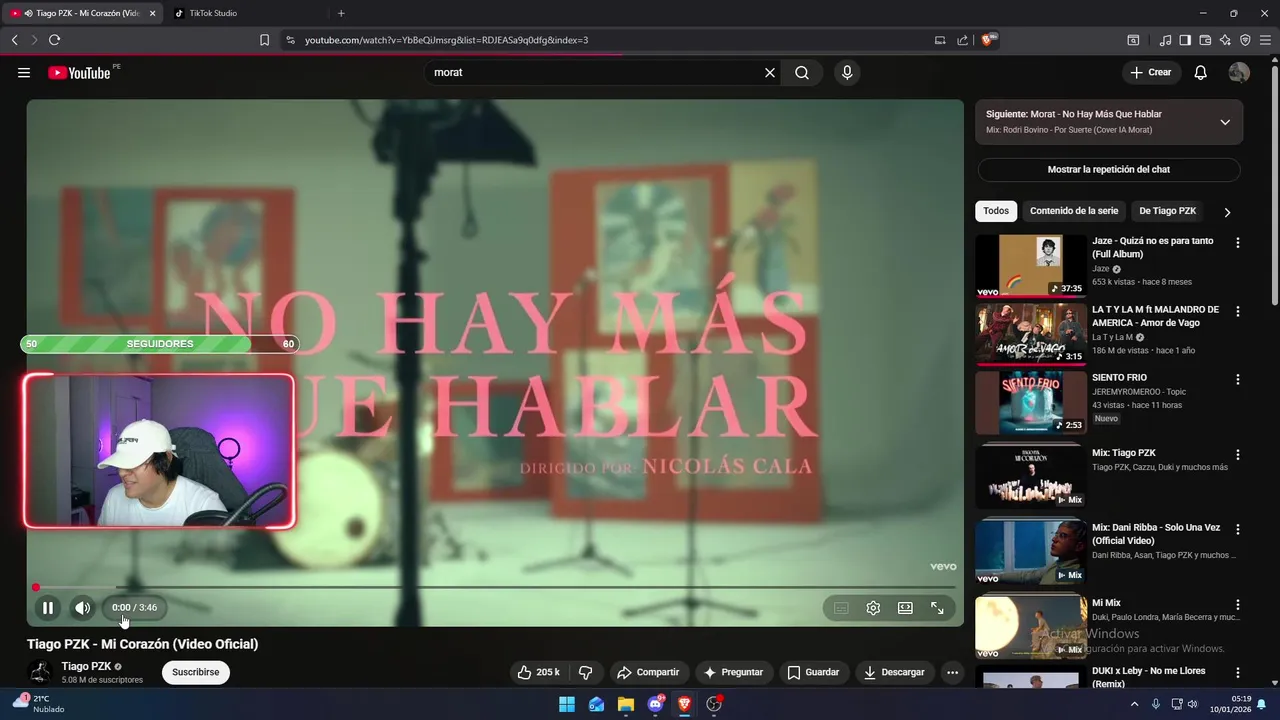This screenshot has height=720, width=1280.
Task: Open Brave Leo AI sparkle icon
Action: pyautogui.click(x=1225, y=40)
